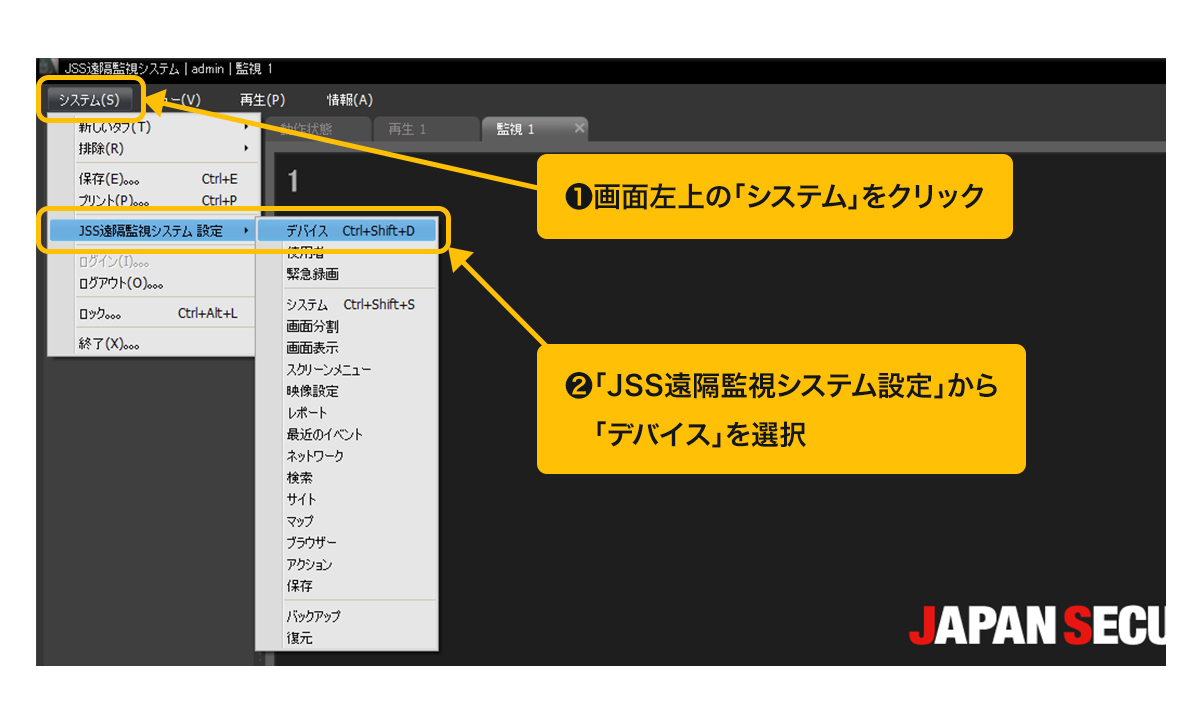Select ブラウザー in the submenu
This screenshot has height=719, width=1200.
347,542
